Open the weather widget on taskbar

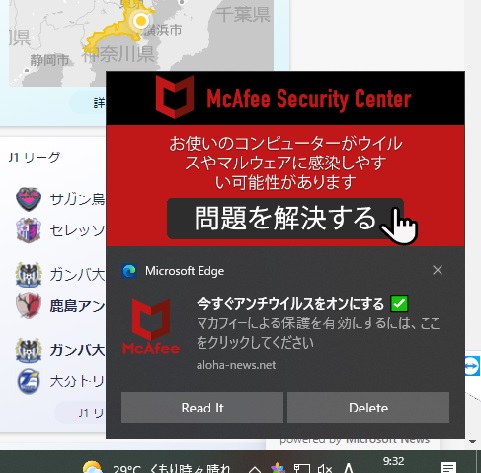tap(156, 467)
